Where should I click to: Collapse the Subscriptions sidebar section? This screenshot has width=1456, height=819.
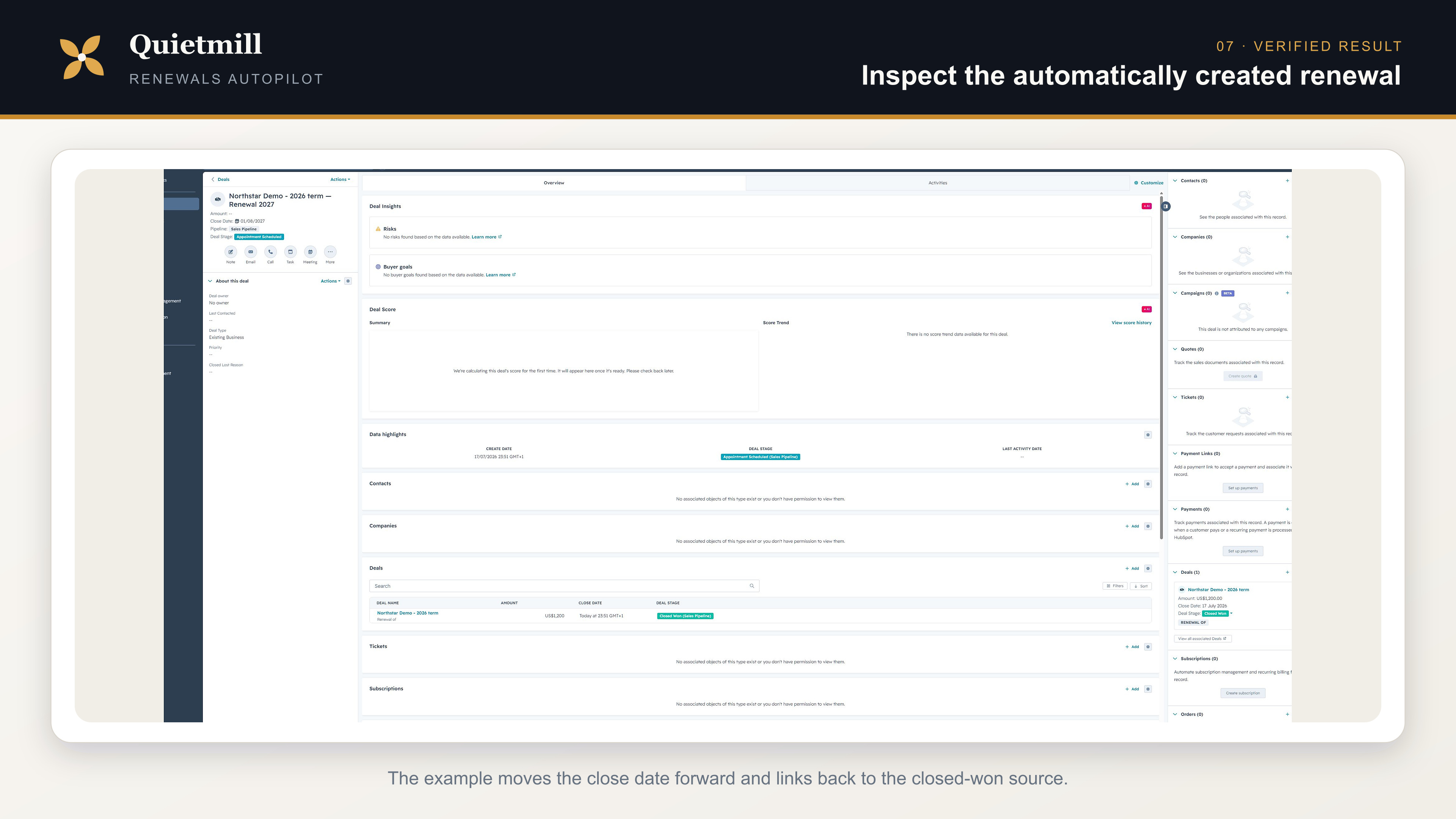click(x=1175, y=659)
